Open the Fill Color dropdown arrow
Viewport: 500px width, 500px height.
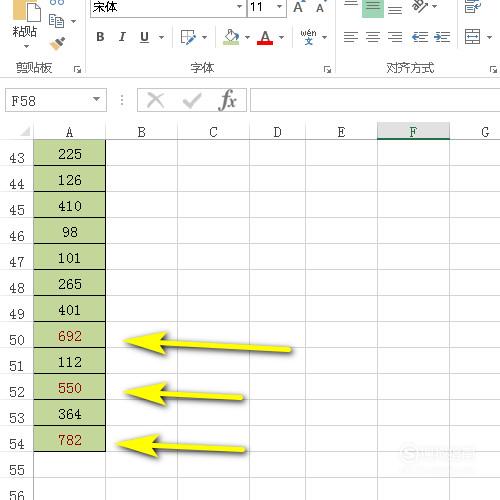coord(247,37)
